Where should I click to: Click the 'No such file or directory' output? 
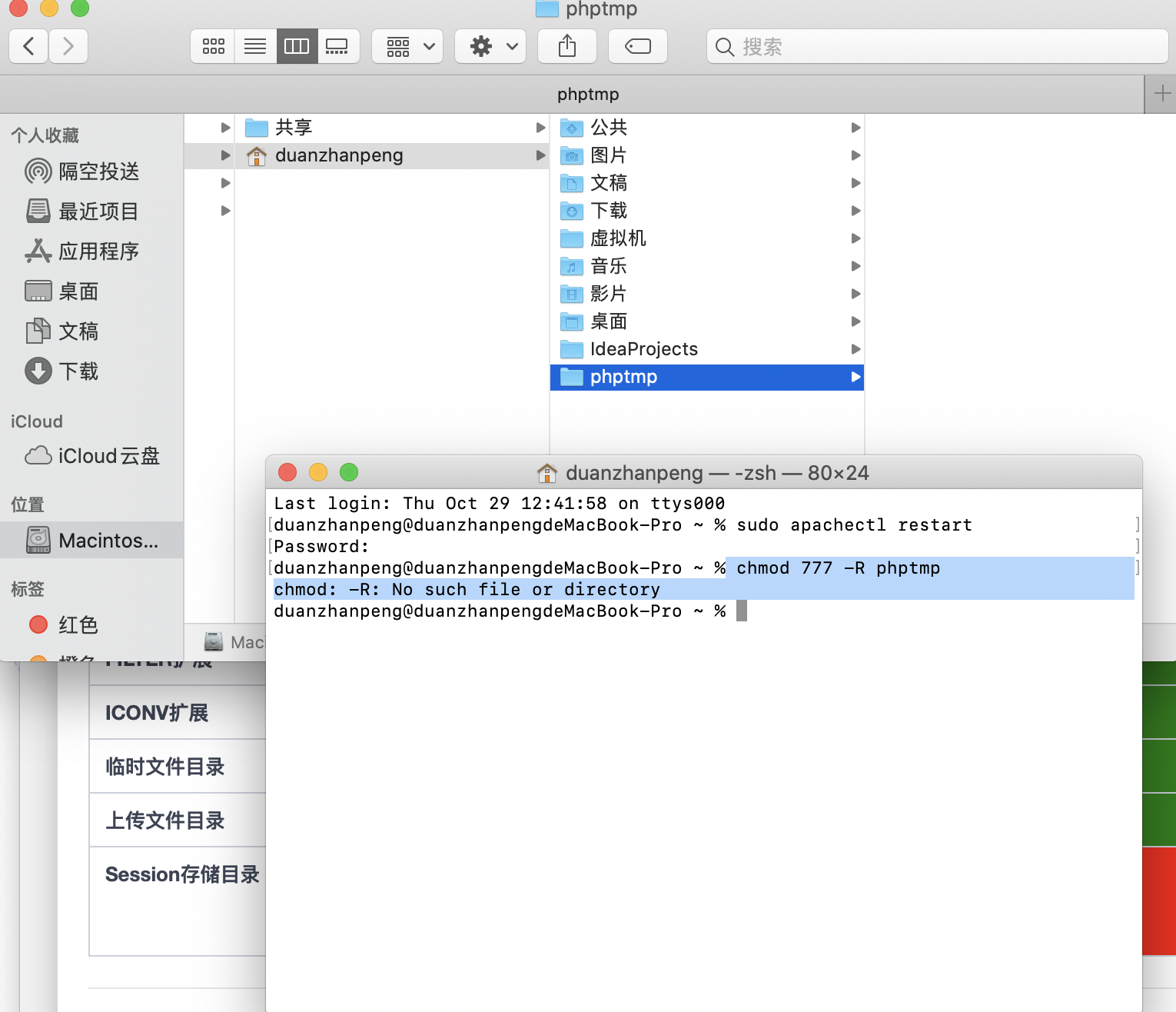coord(526,589)
